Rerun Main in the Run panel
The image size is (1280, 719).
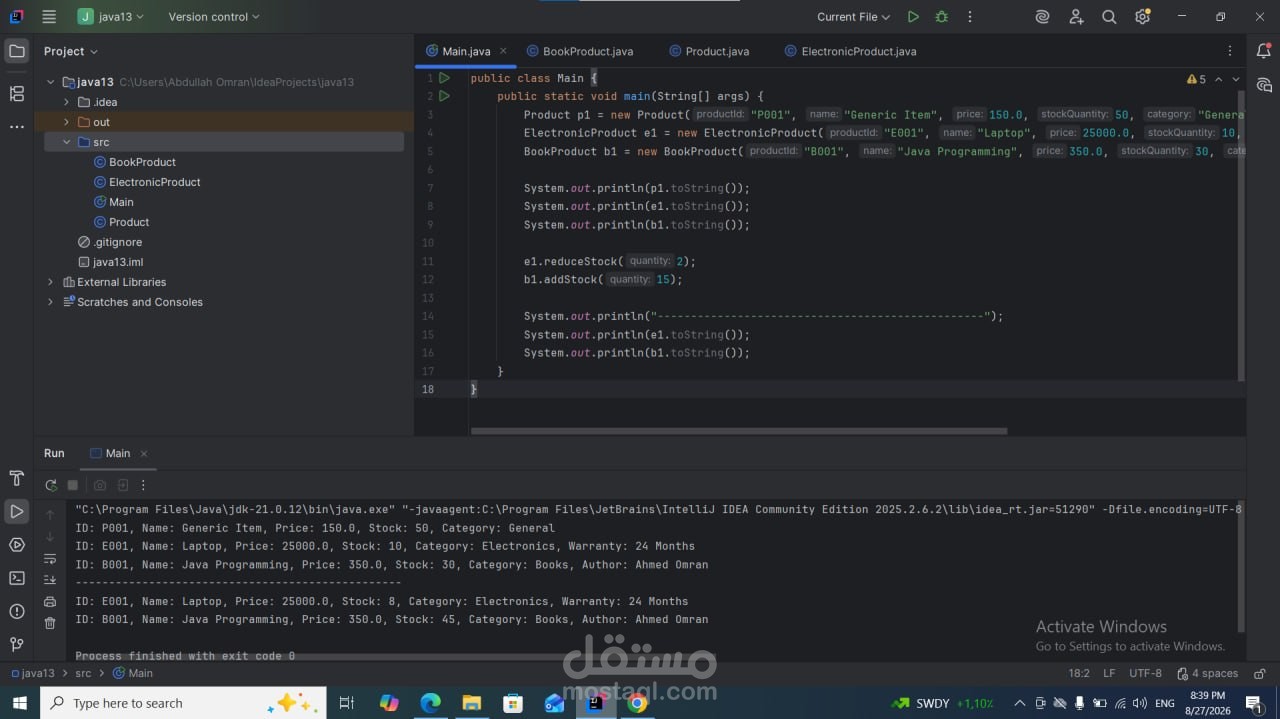(51, 485)
